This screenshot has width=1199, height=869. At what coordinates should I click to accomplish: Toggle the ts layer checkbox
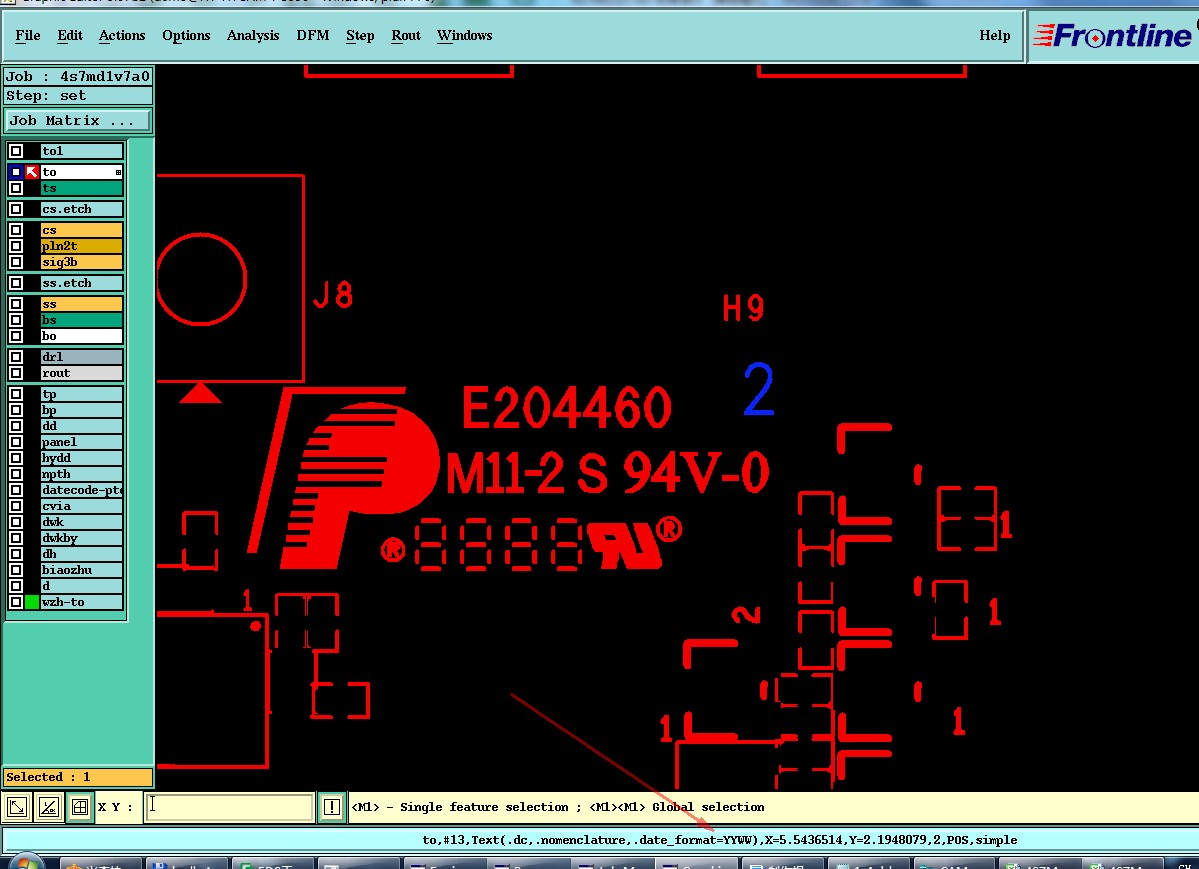pyautogui.click(x=16, y=188)
